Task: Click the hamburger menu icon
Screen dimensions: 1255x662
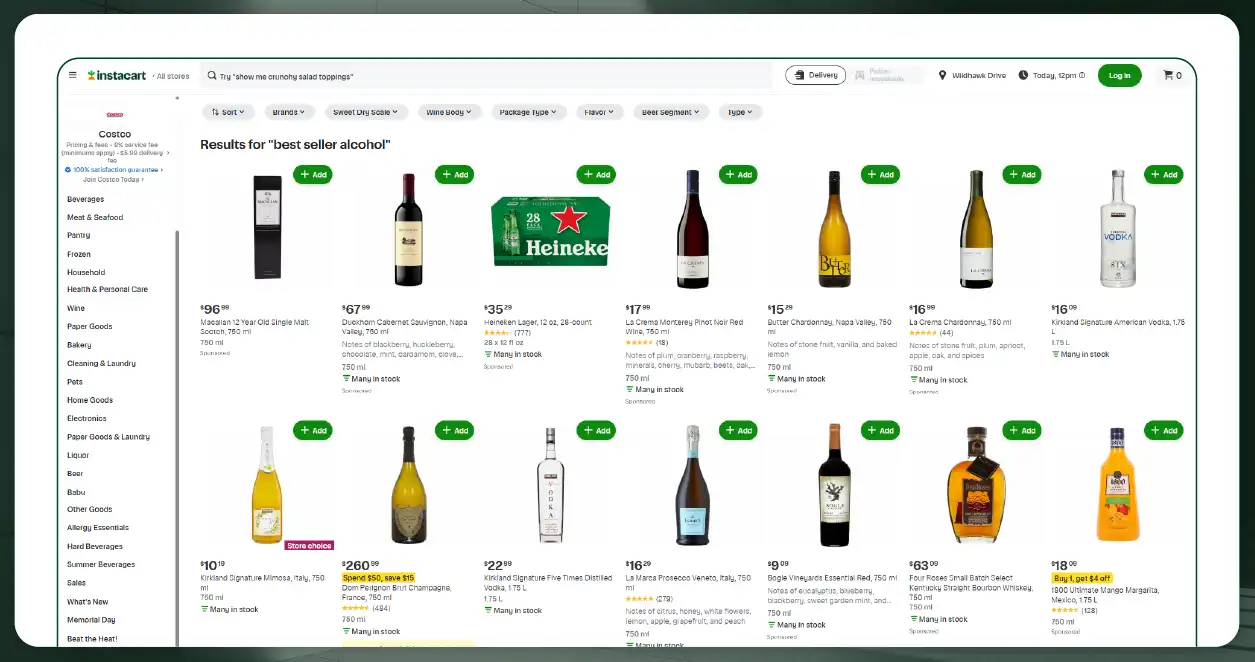Action: tap(71, 74)
